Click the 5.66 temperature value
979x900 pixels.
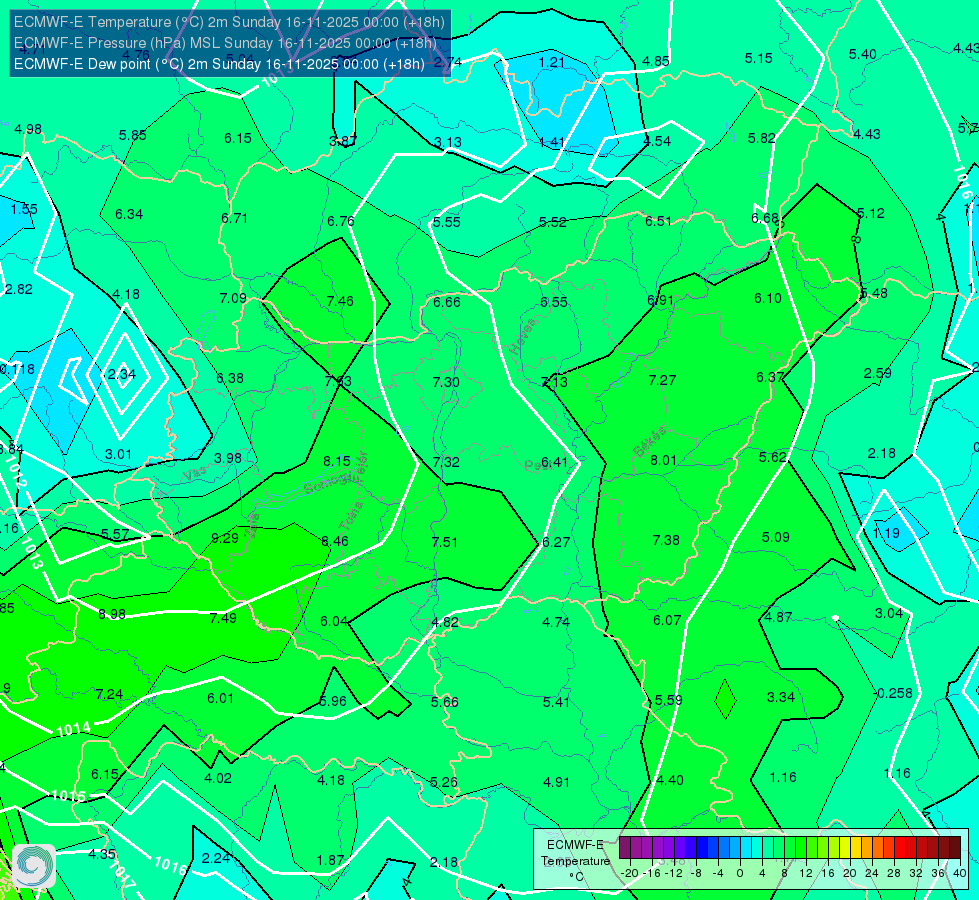coord(445,702)
